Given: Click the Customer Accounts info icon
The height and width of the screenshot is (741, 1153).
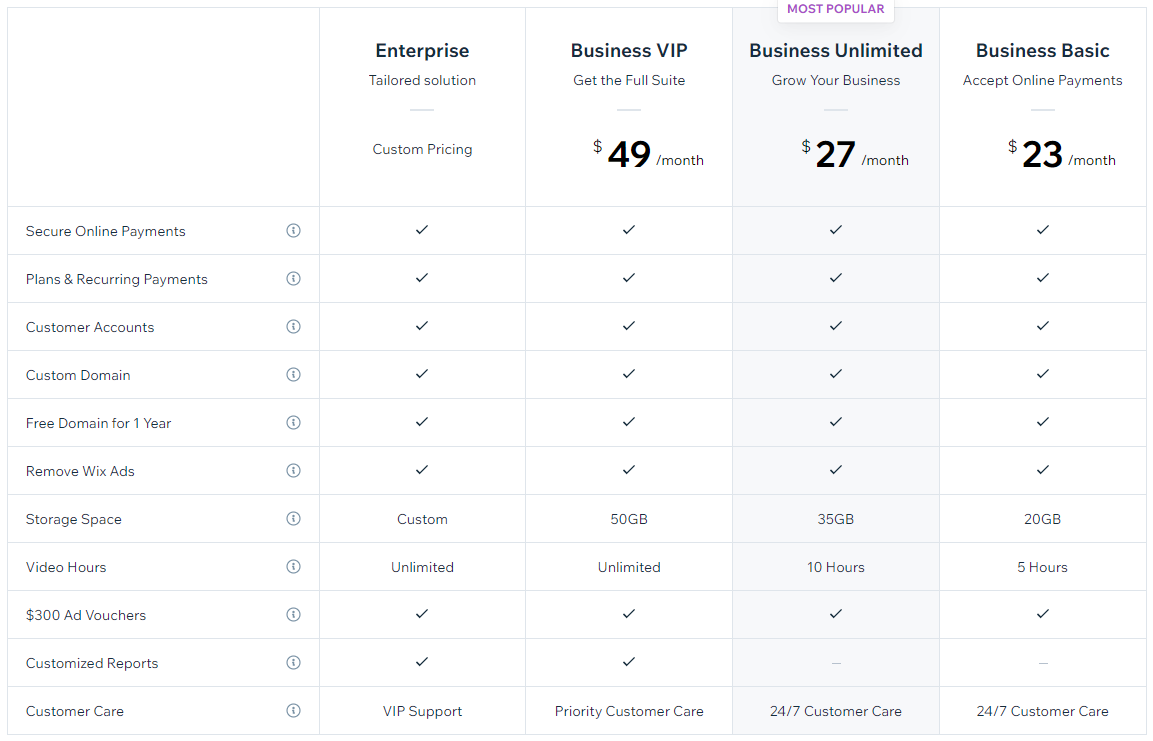Looking at the screenshot, I should click(x=293, y=326).
